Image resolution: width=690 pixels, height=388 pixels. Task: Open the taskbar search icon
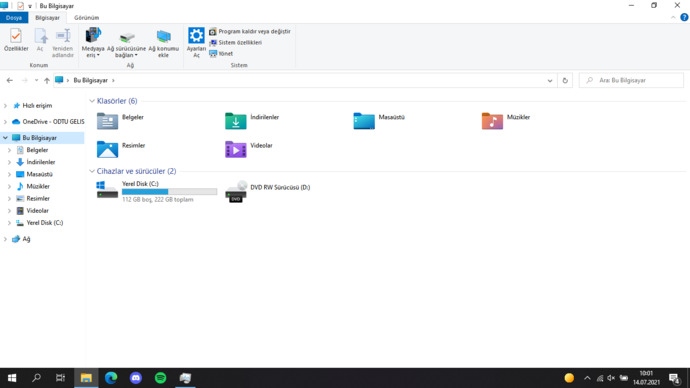(37, 378)
